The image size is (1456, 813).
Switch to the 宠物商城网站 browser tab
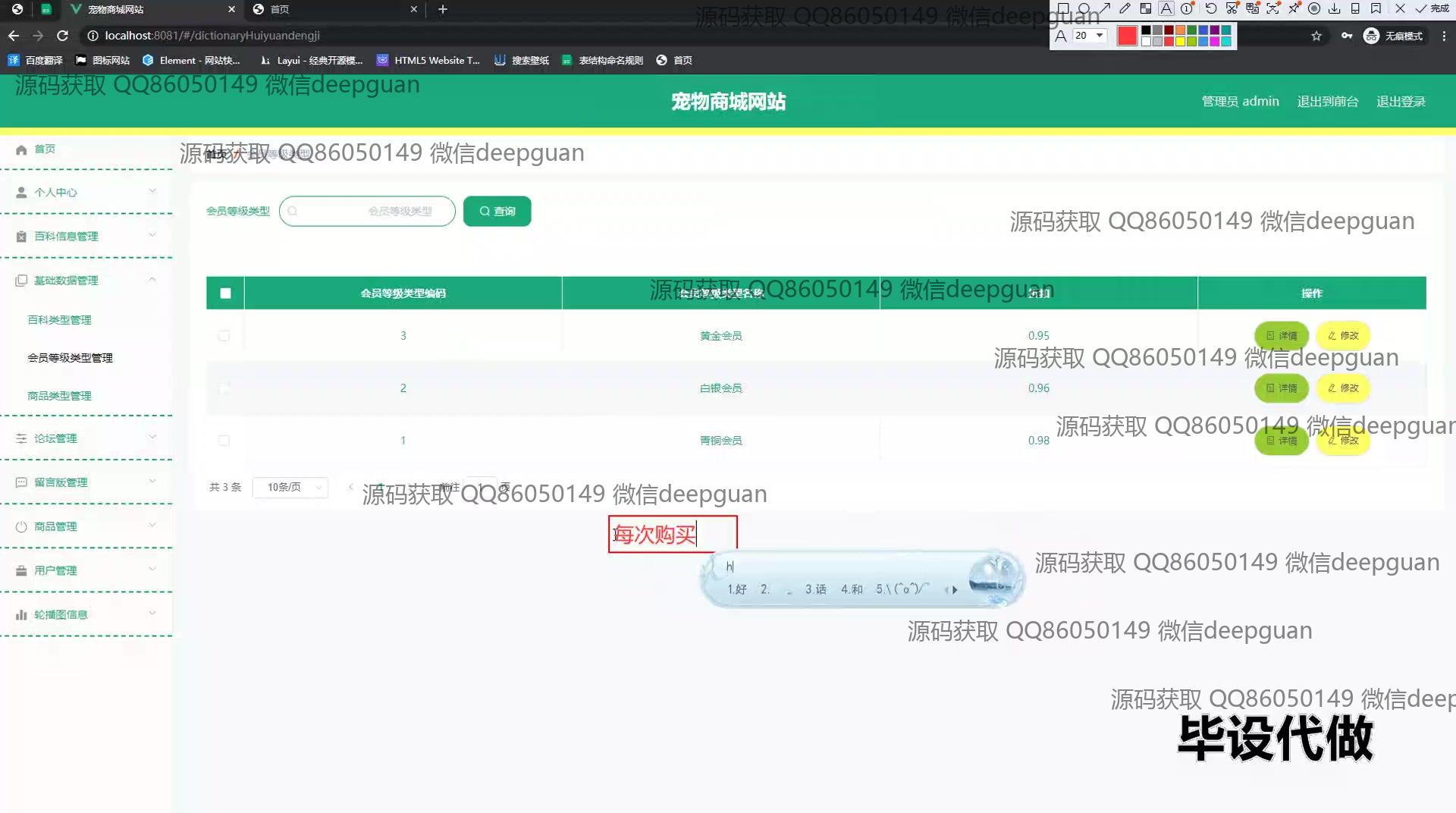click(152, 9)
